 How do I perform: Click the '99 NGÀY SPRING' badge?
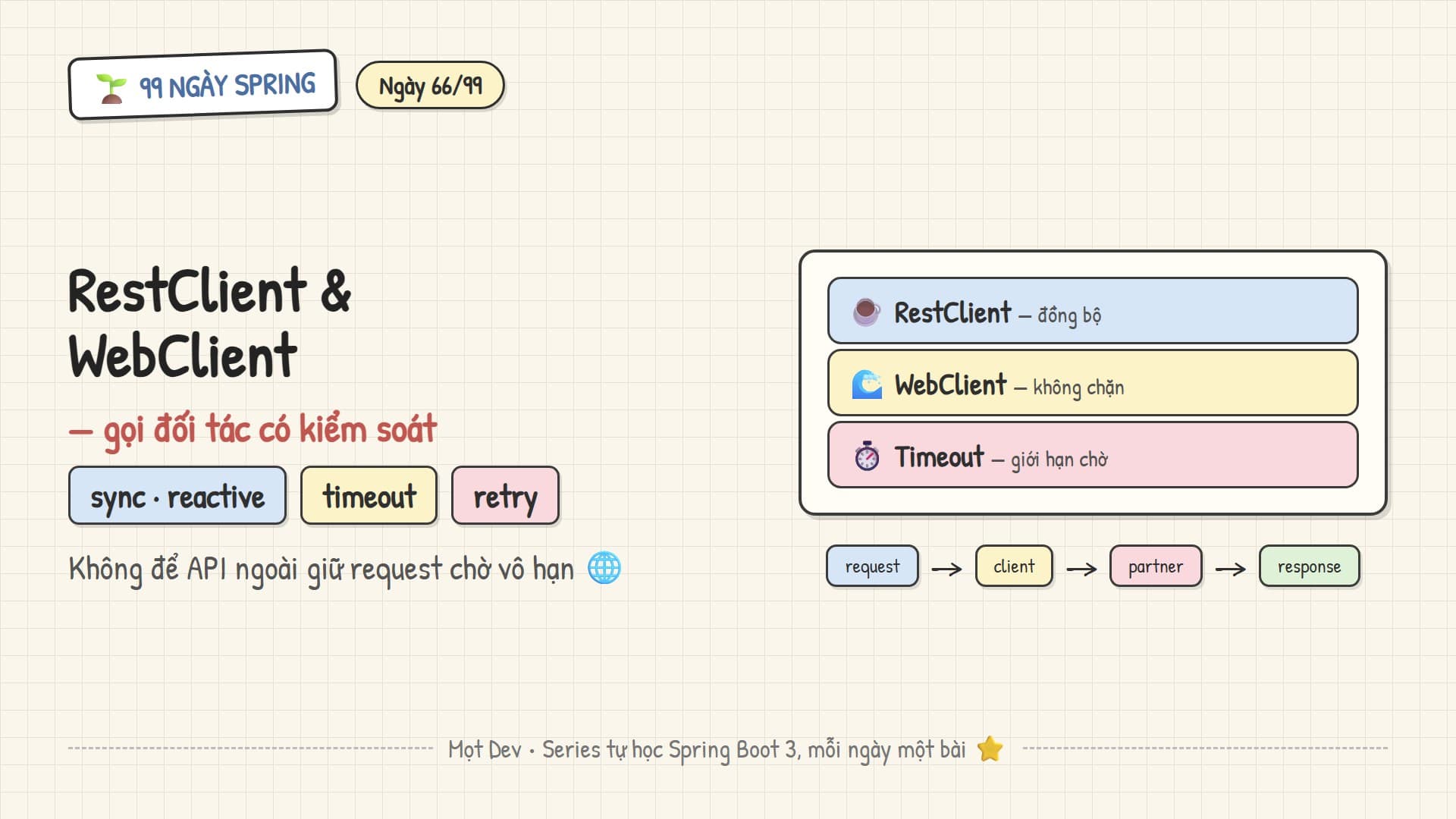click(202, 85)
